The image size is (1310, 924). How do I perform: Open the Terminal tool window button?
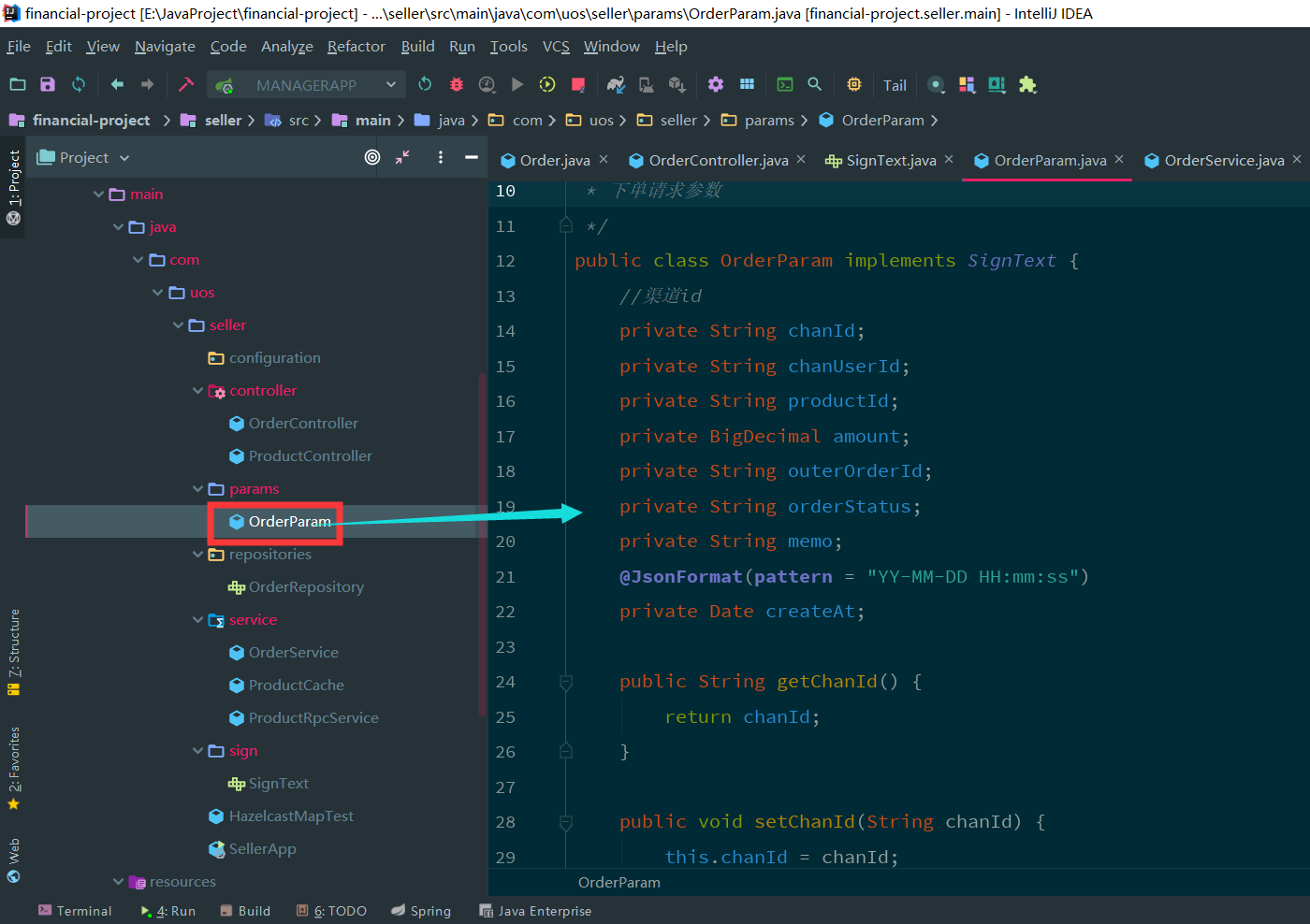(75, 911)
